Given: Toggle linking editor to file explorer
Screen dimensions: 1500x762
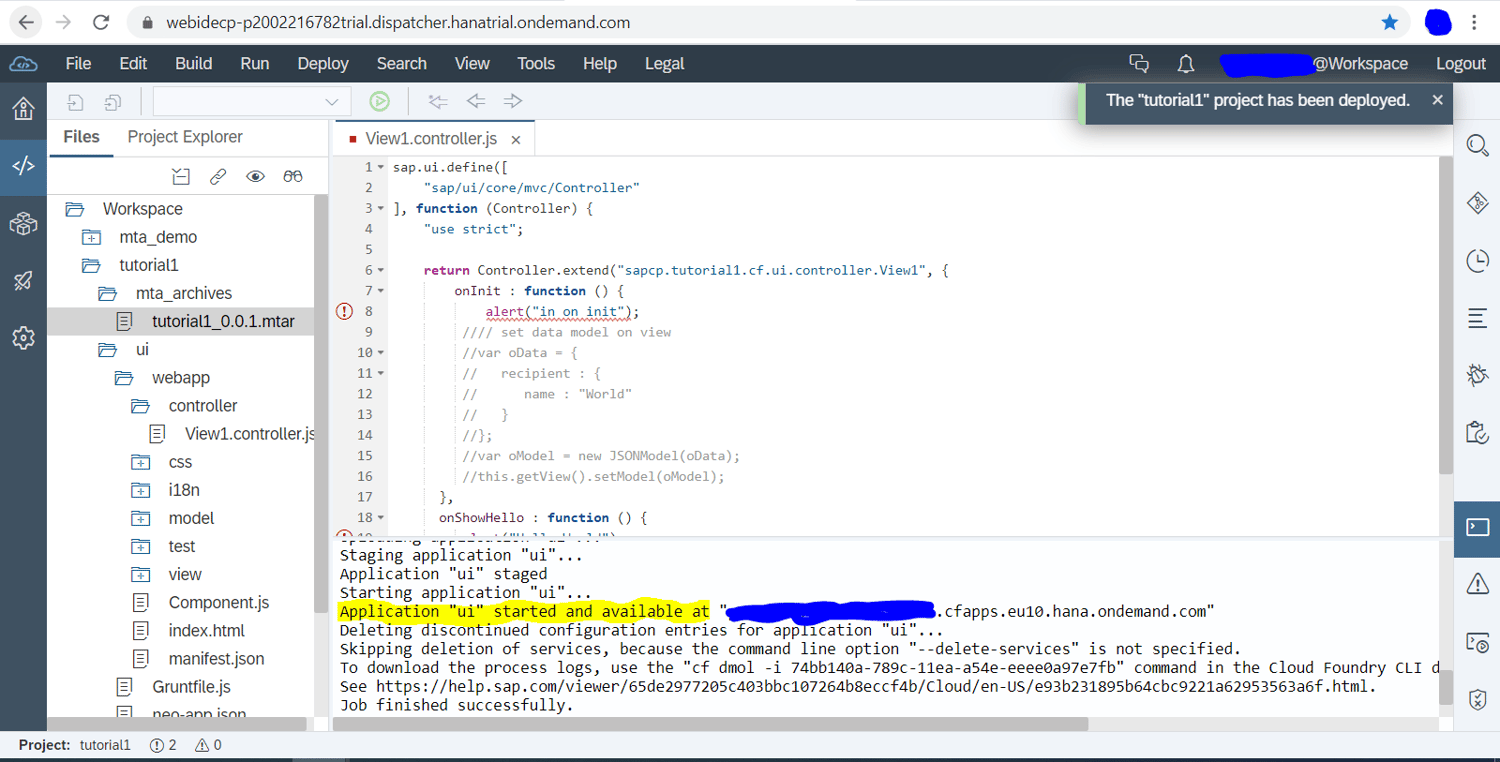Looking at the screenshot, I should click(x=218, y=176).
